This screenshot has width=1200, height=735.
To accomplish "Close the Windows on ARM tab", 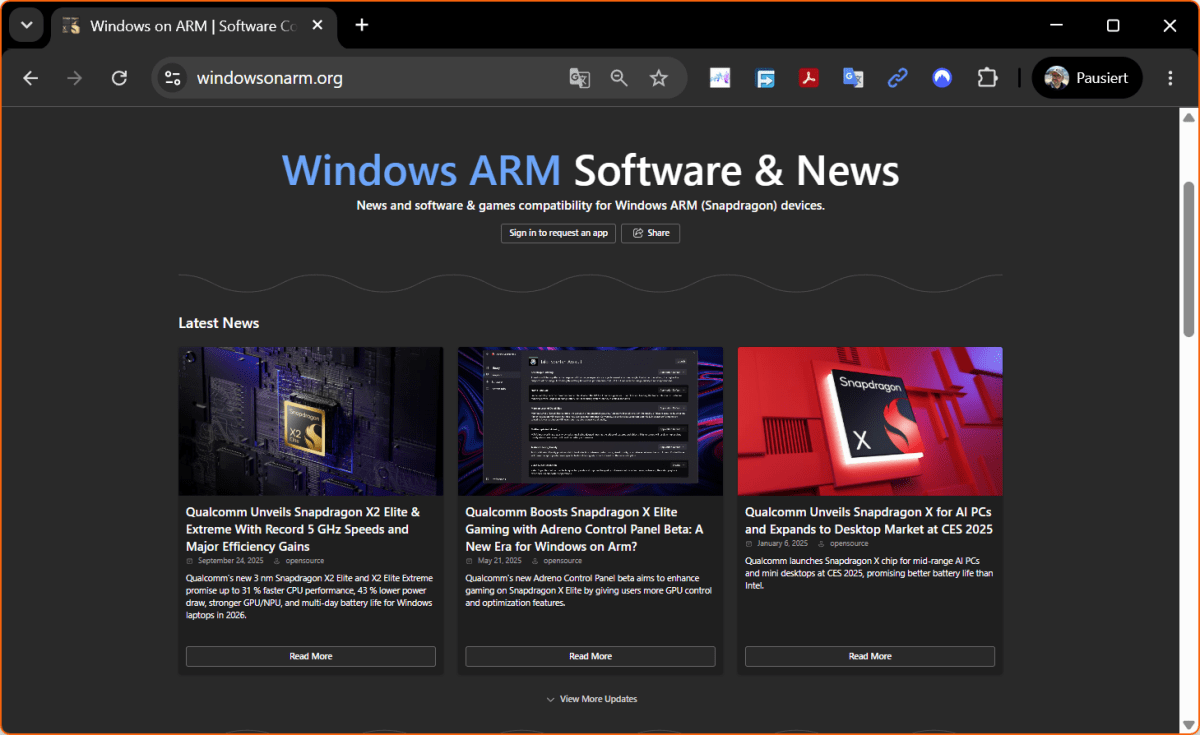I will point(318,26).
